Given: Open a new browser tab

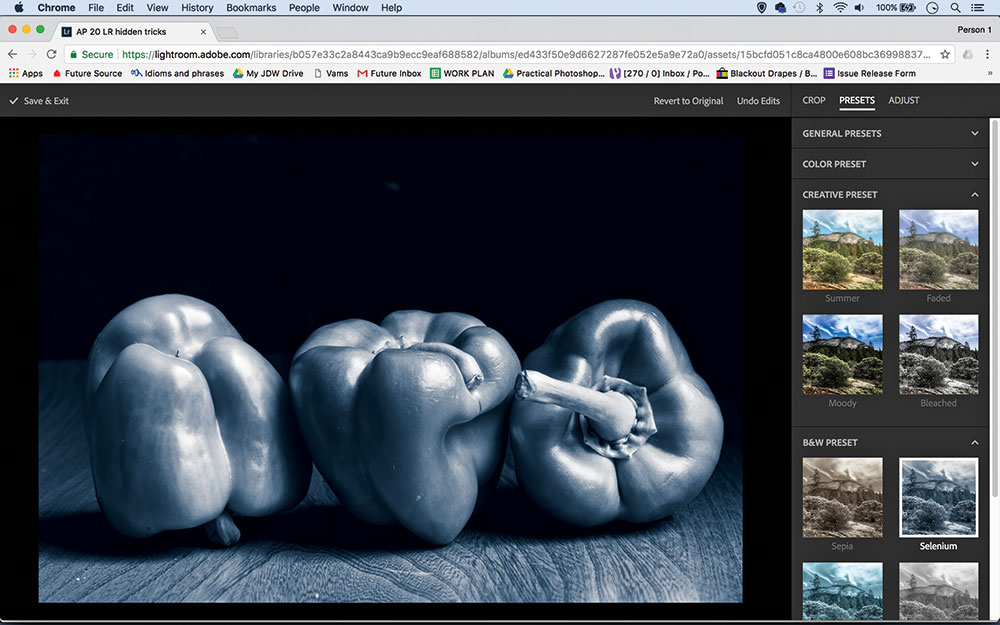Looking at the screenshot, I should [226, 32].
